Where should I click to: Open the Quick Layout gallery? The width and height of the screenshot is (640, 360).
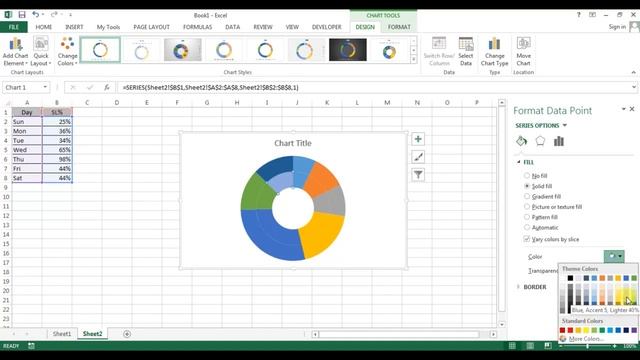[x=41, y=51]
